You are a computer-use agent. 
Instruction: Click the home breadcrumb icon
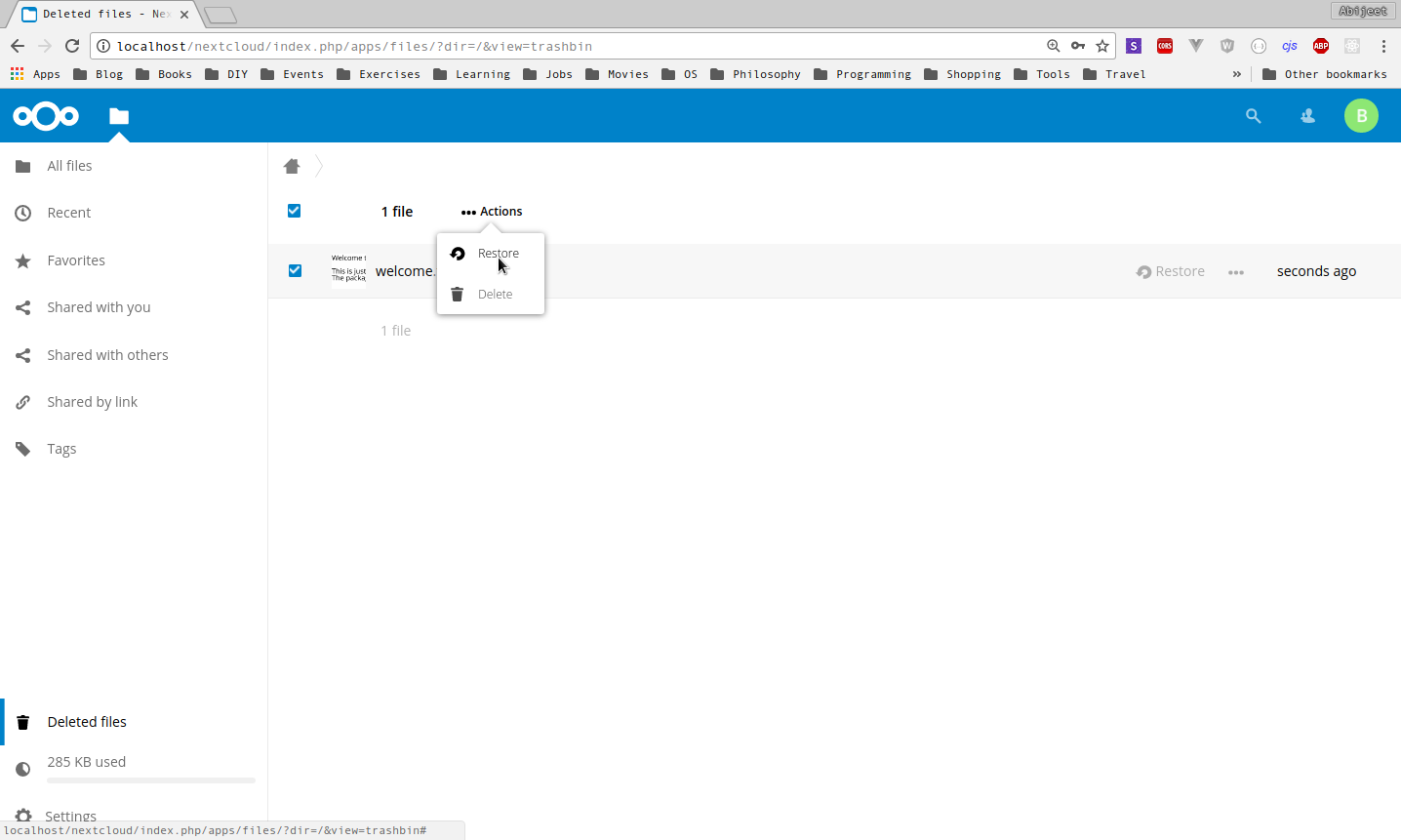coord(291,166)
